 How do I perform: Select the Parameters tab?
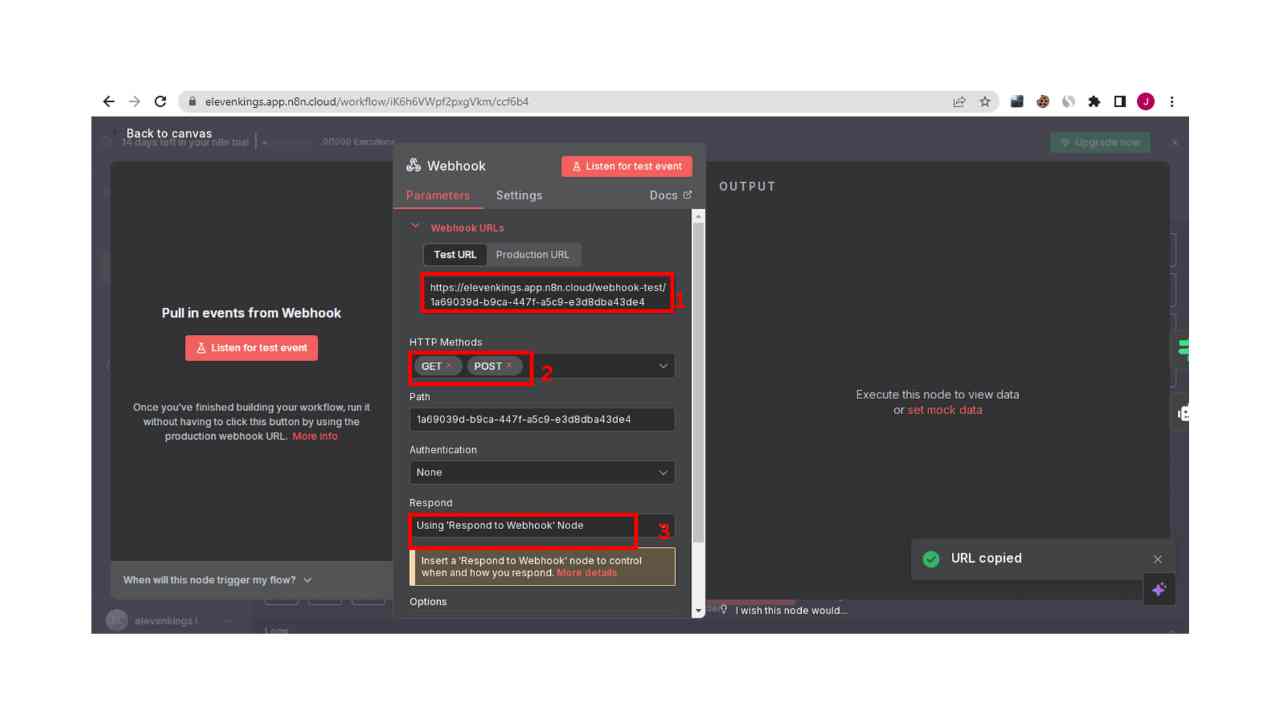click(x=438, y=195)
